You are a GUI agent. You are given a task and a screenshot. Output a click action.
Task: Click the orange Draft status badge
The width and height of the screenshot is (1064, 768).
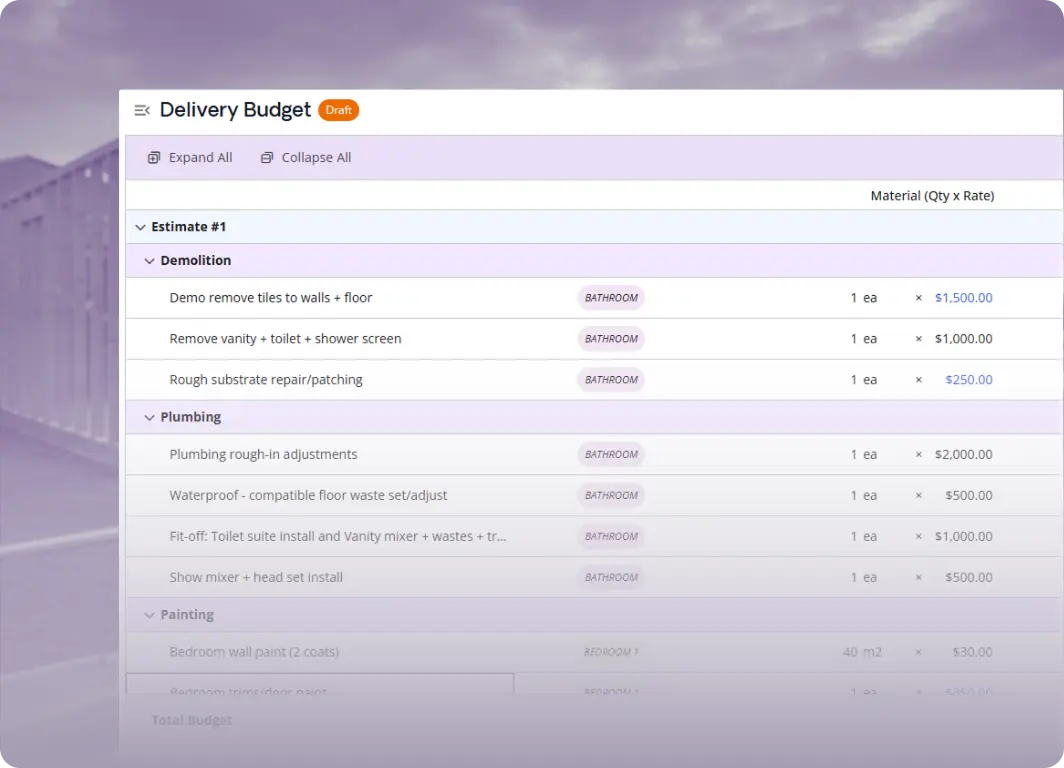338,110
